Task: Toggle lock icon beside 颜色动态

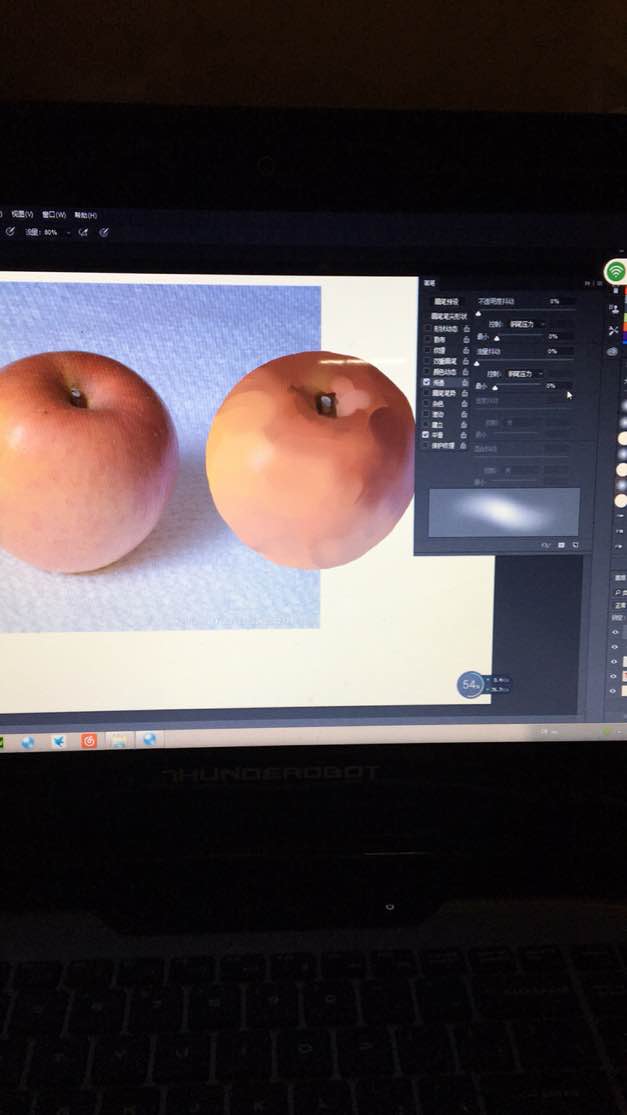Action: tap(466, 371)
